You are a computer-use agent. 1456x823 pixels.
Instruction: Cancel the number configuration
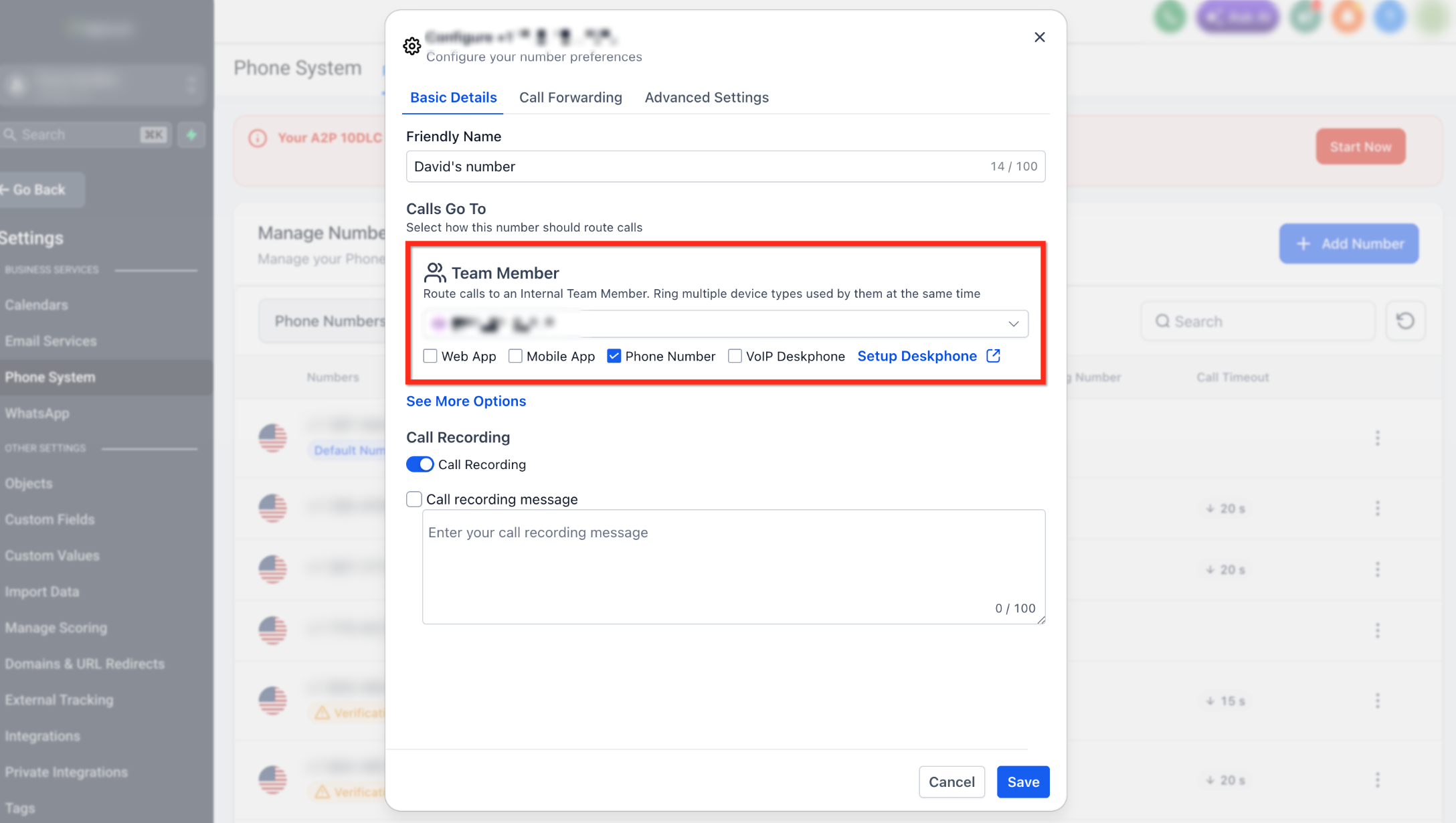951,782
